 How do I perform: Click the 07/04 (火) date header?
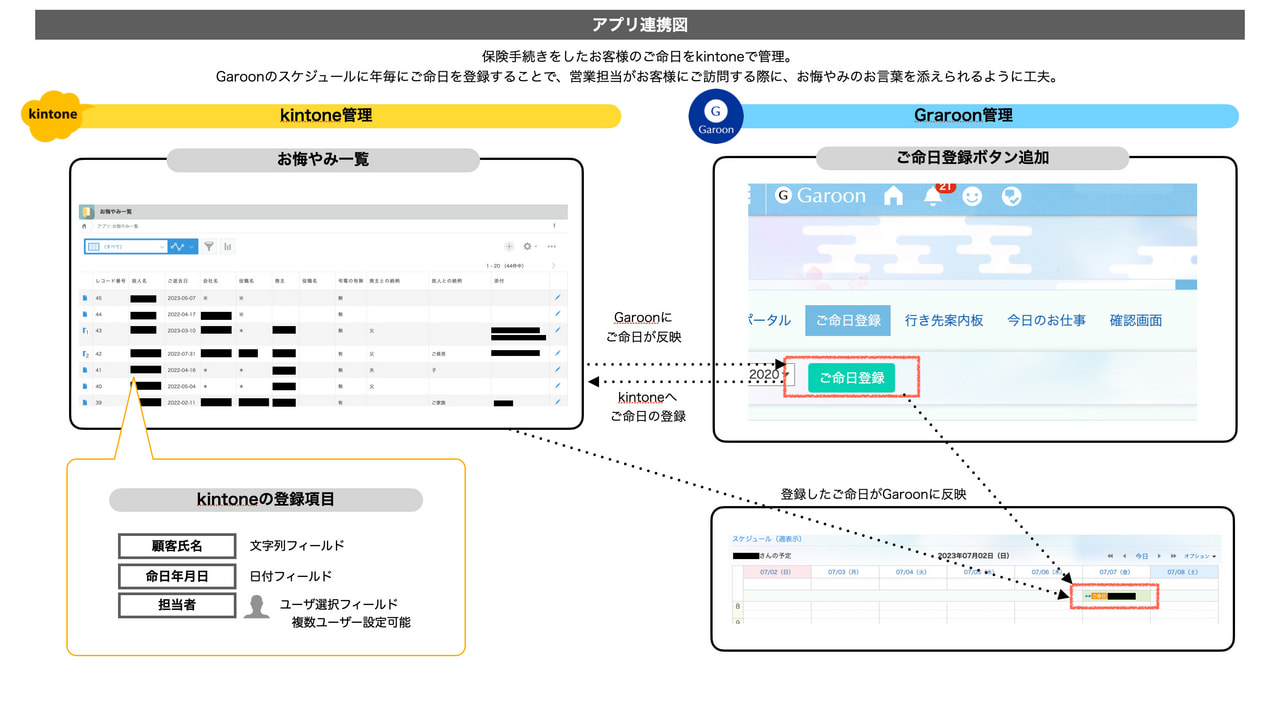(x=913, y=572)
